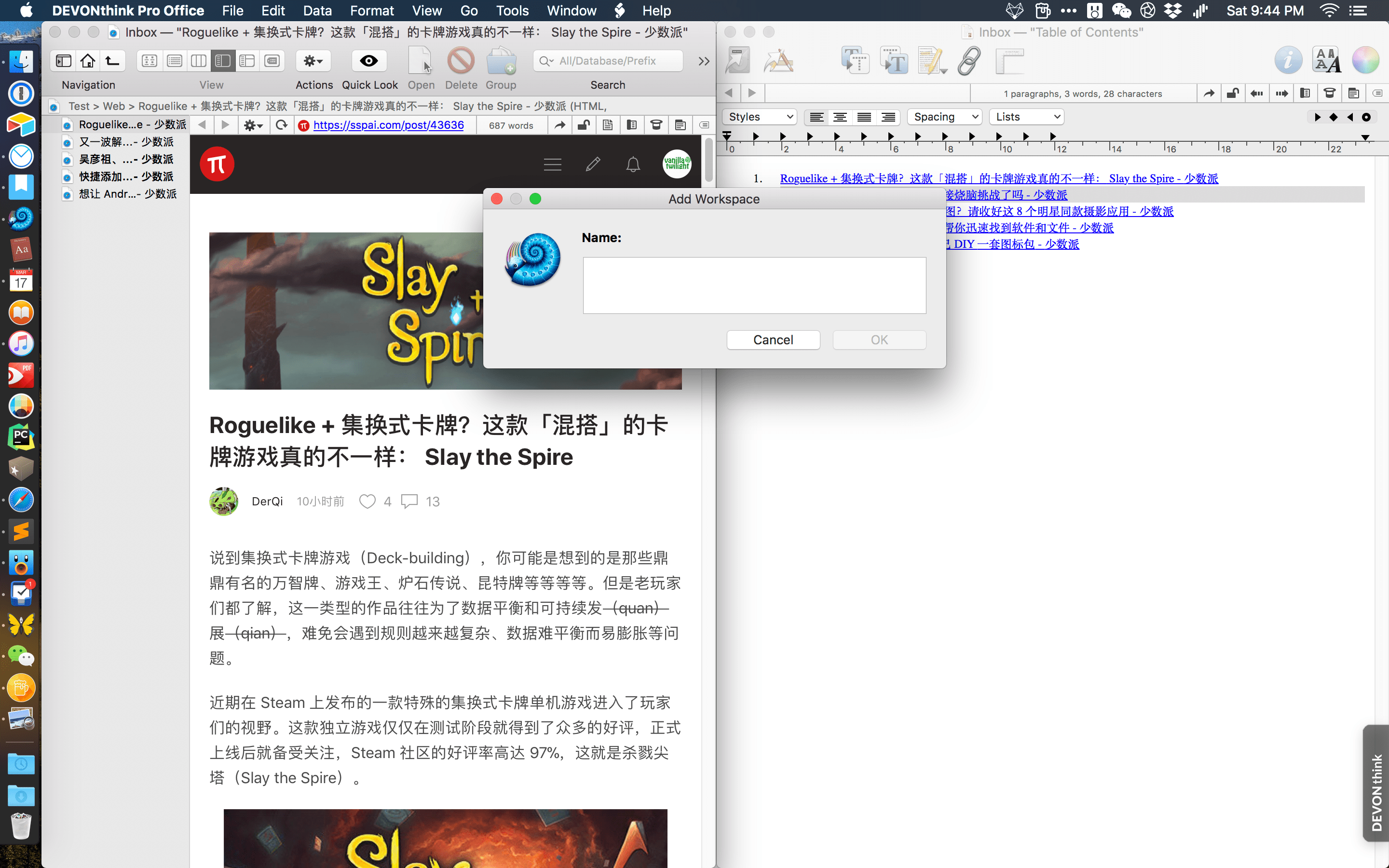Toggle the sidebar panel button
This screenshot has width=1389, height=868.
tap(64, 61)
